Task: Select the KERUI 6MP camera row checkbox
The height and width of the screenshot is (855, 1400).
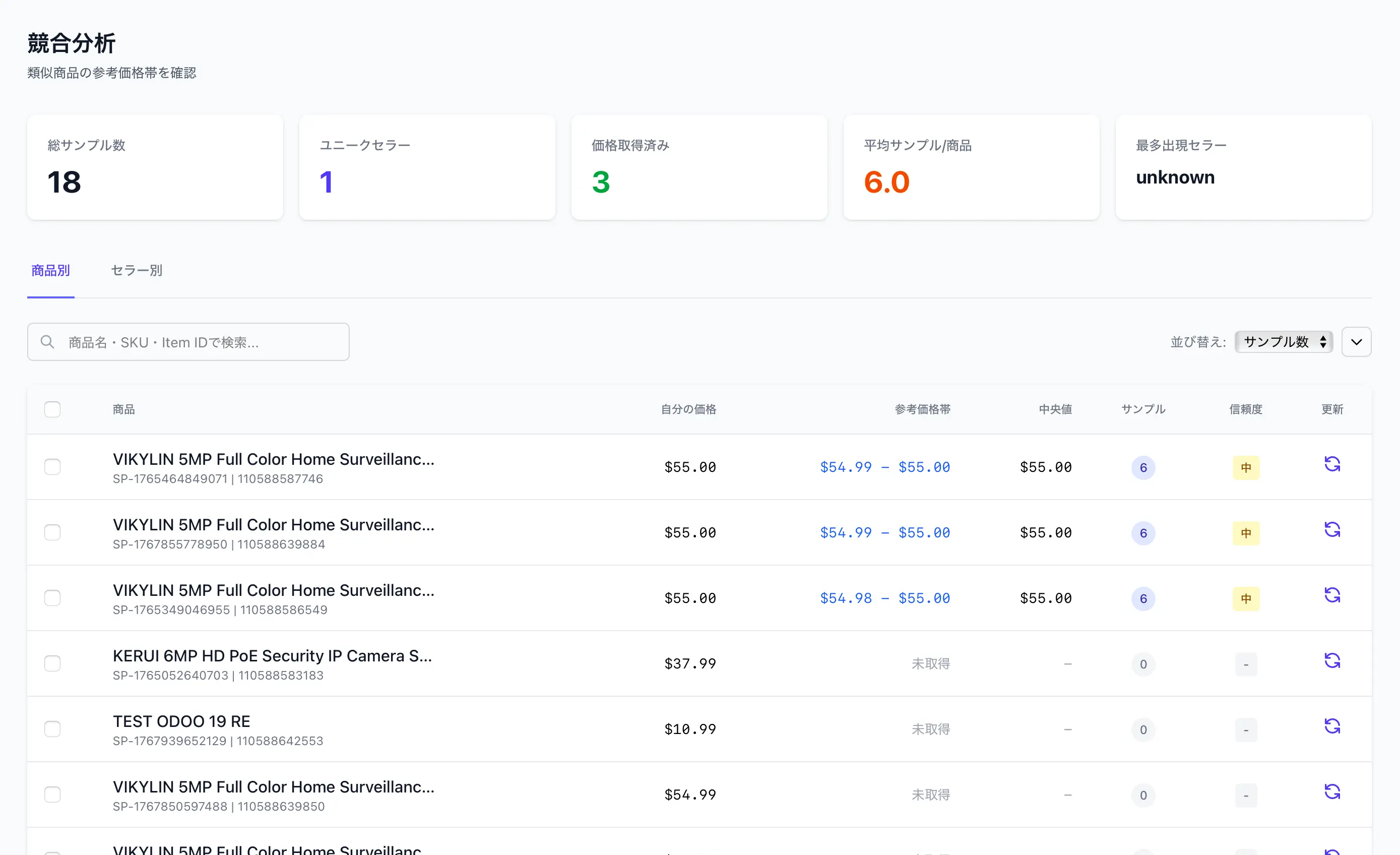Action: 52,663
